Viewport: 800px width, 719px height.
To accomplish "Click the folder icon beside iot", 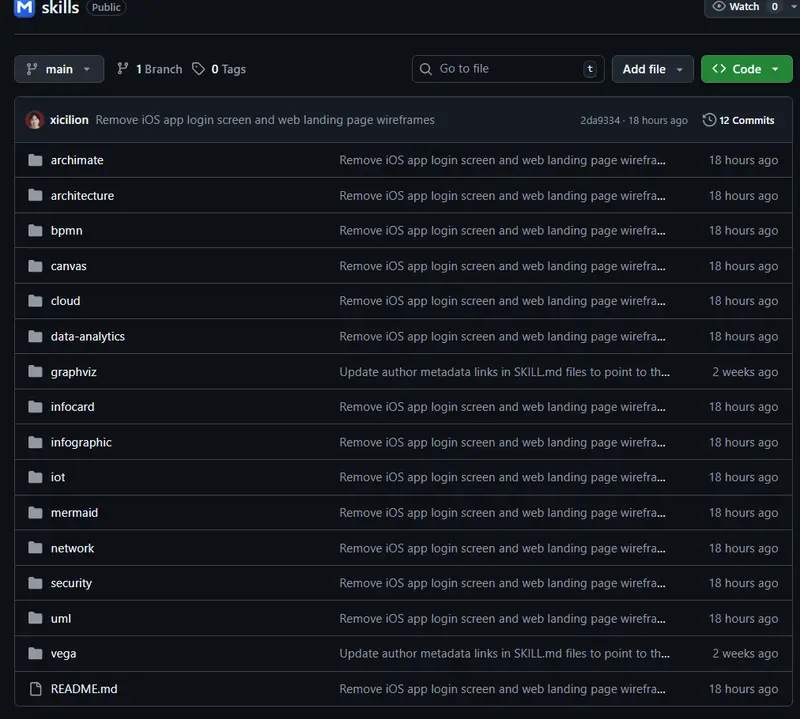I will (35, 477).
